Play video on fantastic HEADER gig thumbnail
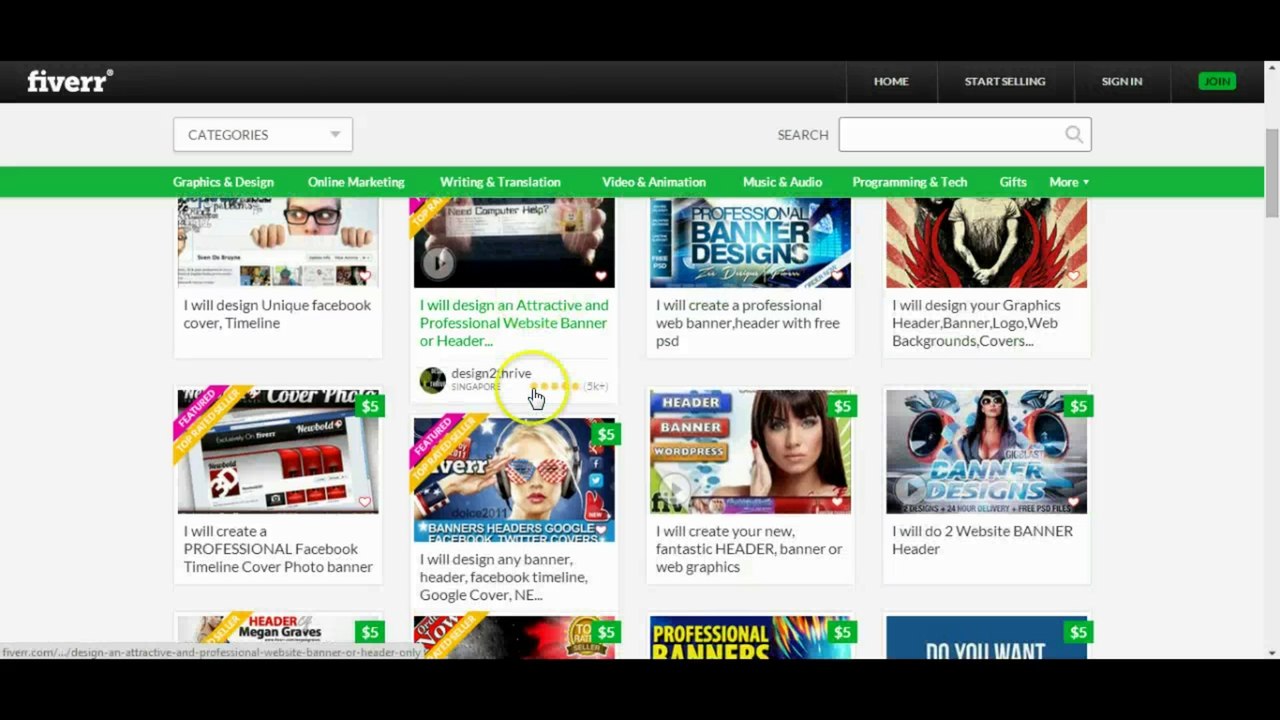1280x720 pixels. tap(674, 490)
